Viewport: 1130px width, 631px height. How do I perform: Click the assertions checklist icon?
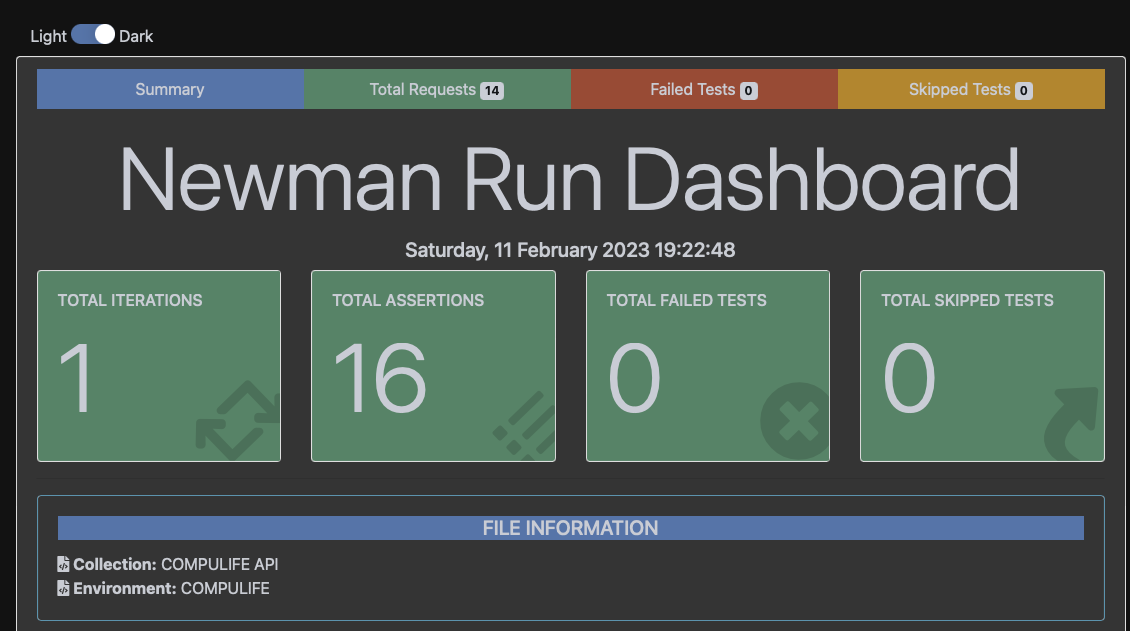coord(524,426)
